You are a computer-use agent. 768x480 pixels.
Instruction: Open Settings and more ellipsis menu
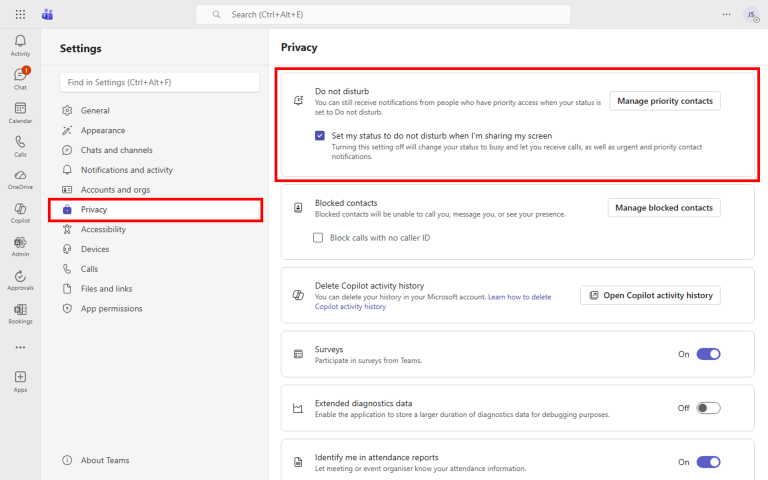(726, 14)
